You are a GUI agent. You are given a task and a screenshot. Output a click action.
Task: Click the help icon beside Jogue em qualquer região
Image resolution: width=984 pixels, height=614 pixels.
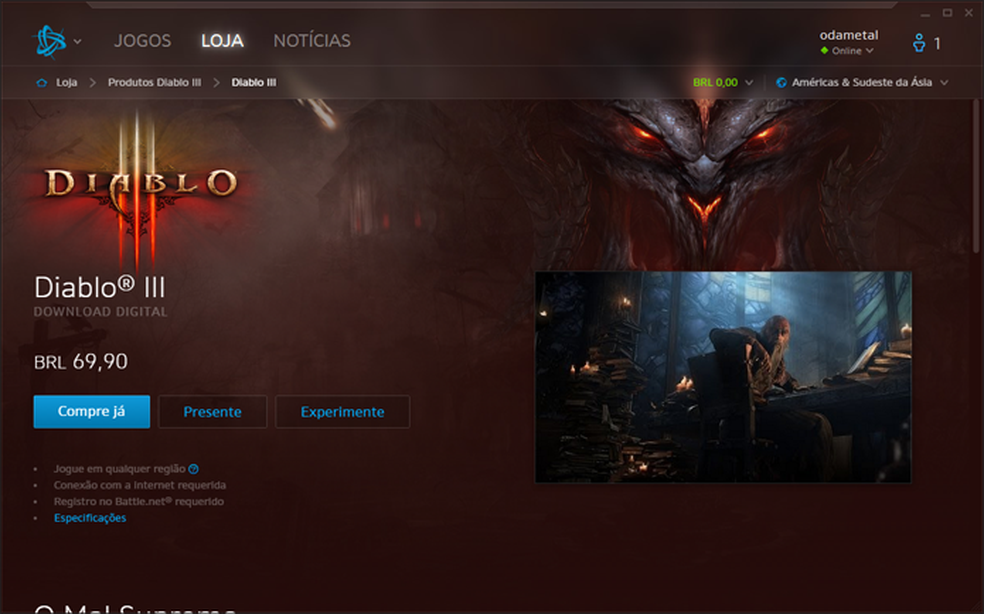point(193,469)
